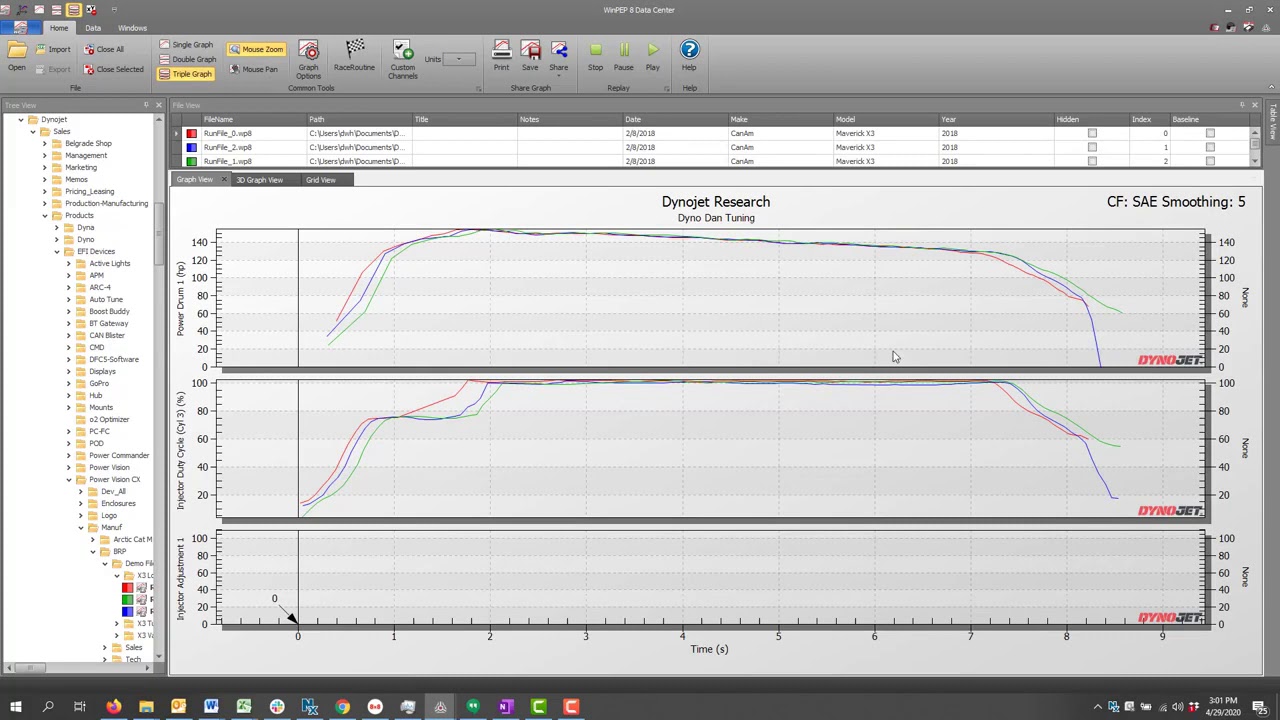This screenshot has height=720, width=1280.
Task: Click blue color swatch of RunFile_2.wp8
Action: click(191, 147)
